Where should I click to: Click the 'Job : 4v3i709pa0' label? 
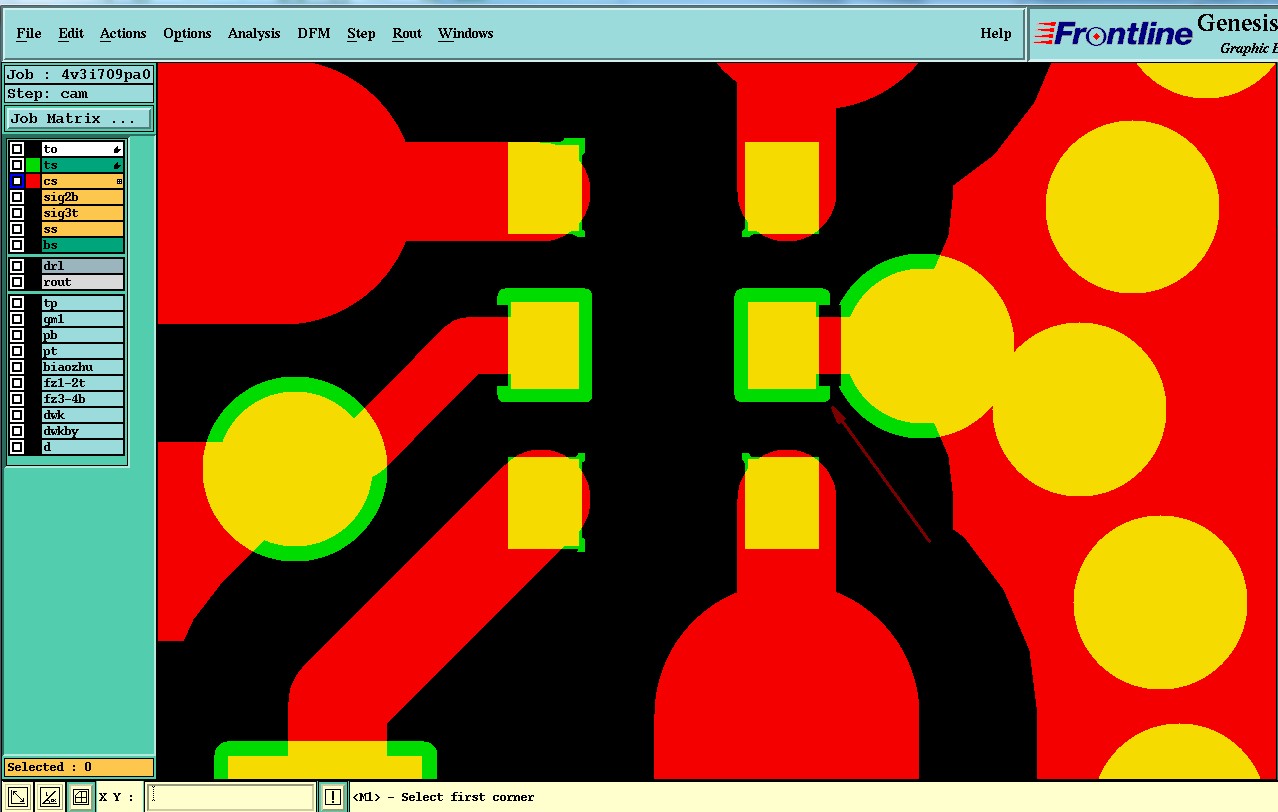pyautogui.click(x=79, y=74)
